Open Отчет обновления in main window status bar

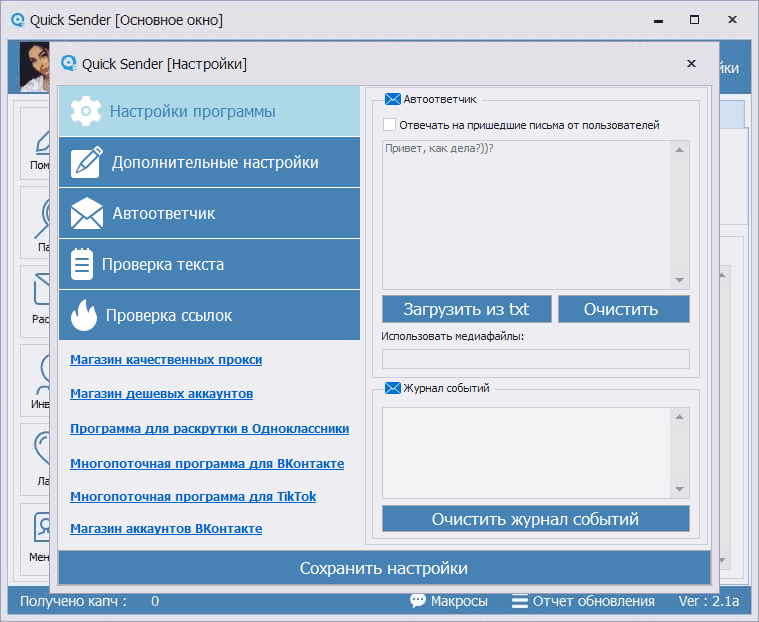pyautogui.click(x=593, y=601)
